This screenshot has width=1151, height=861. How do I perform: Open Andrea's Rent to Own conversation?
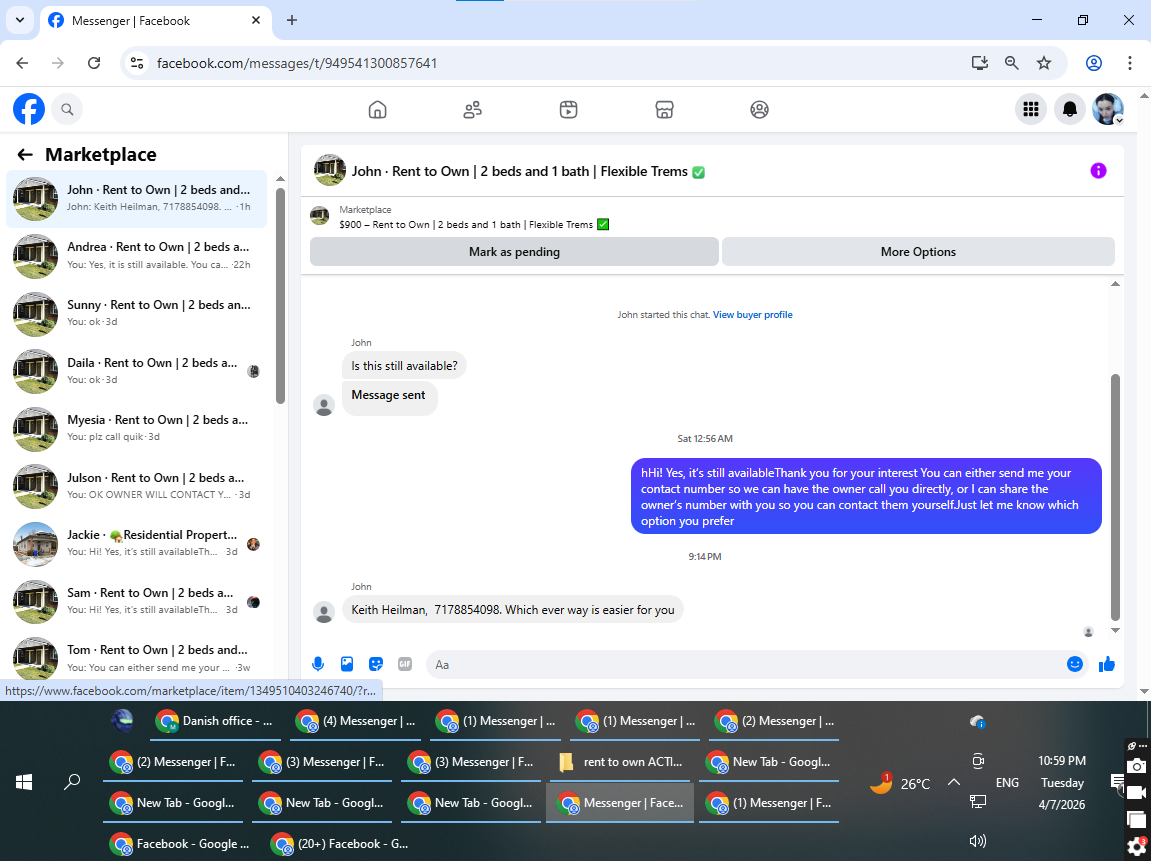pyautogui.click(x=137, y=255)
